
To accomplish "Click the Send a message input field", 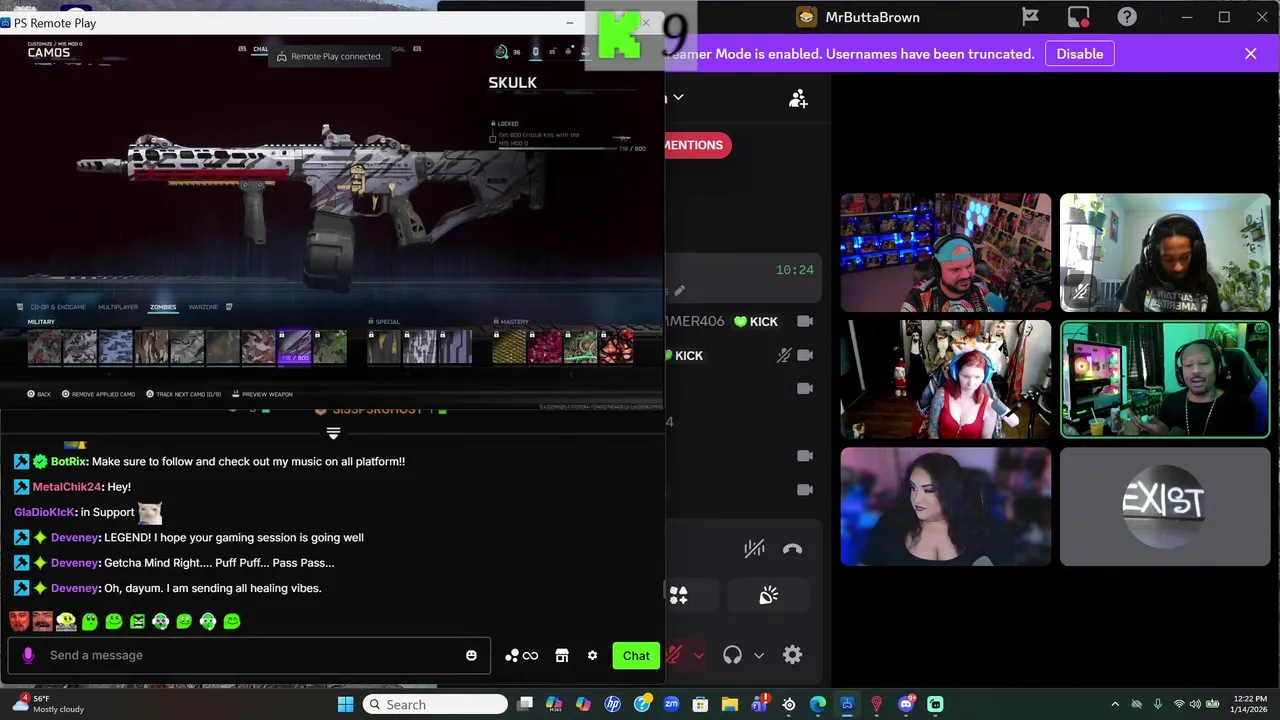I will point(250,655).
